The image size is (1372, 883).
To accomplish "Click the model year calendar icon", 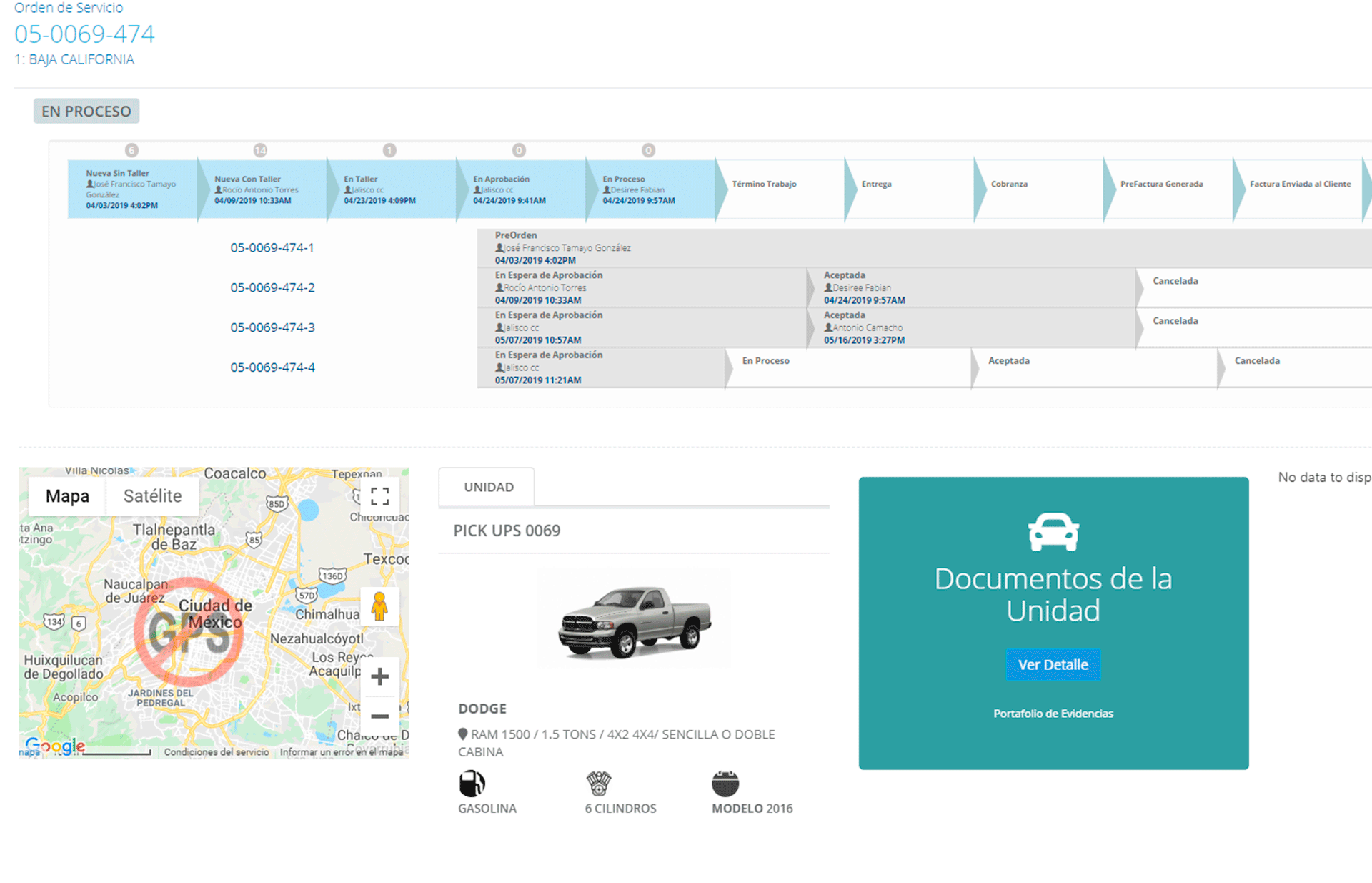I will (725, 784).
